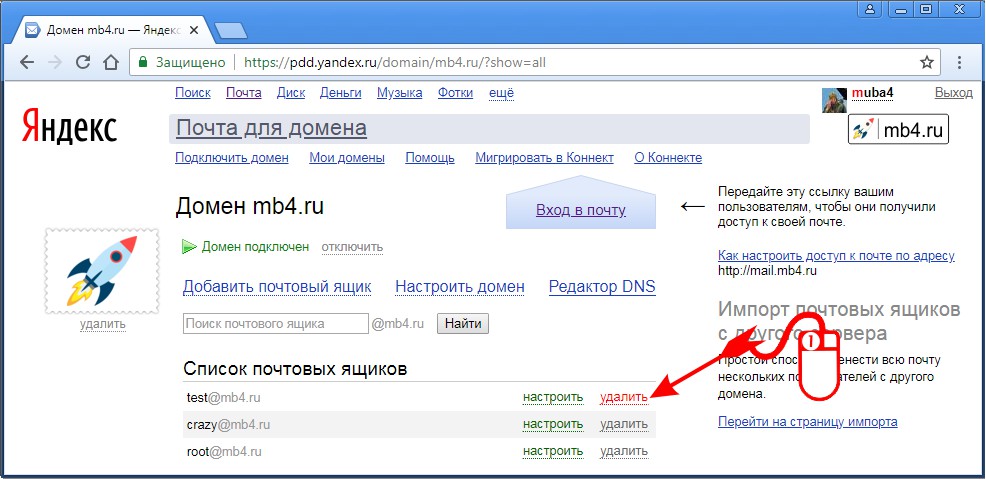Click the Список почтовых ящиков heading
The width and height of the screenshot is (986, 479).
click(x=295, y=368)
